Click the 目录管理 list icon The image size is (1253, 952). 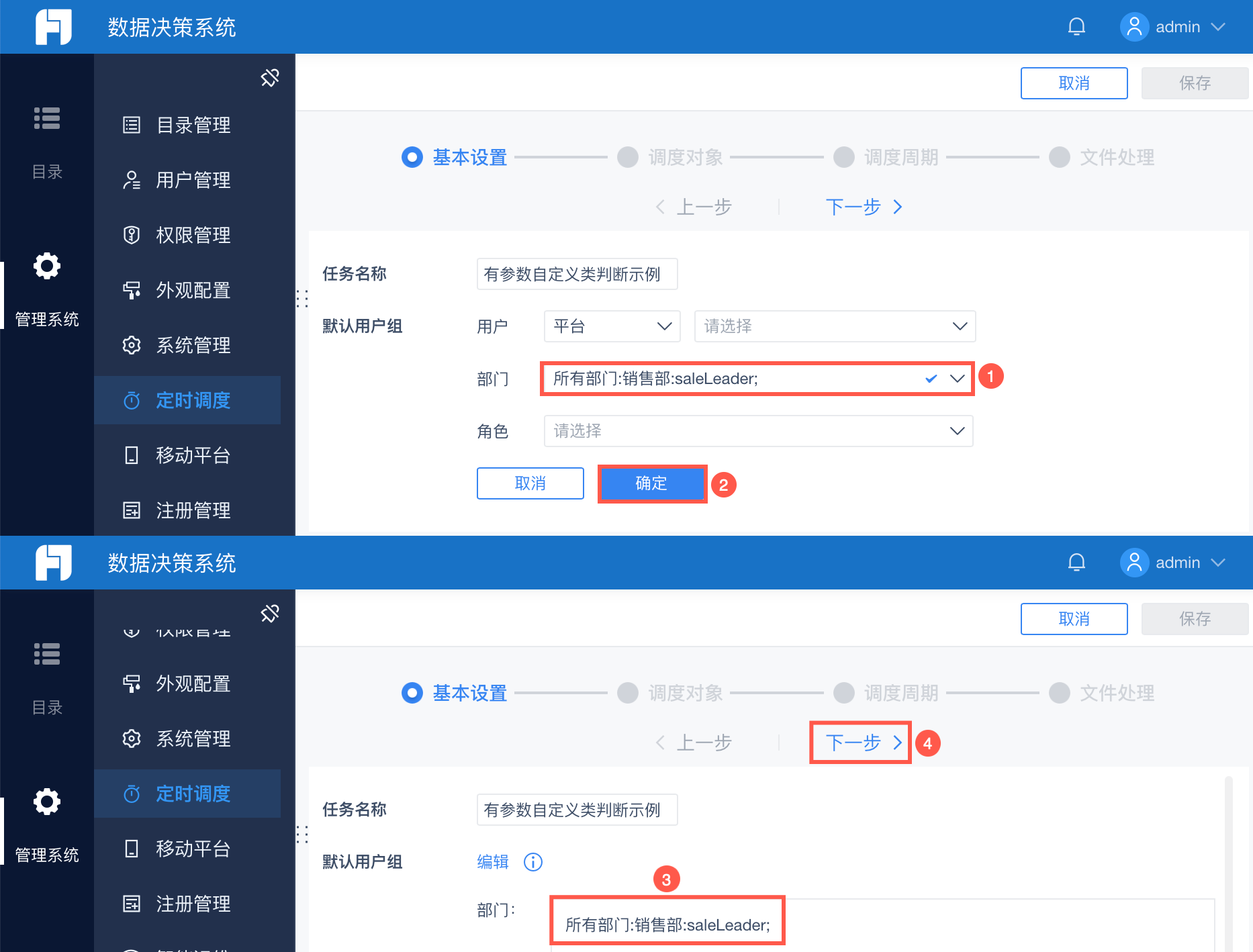[x=132, y=125]
